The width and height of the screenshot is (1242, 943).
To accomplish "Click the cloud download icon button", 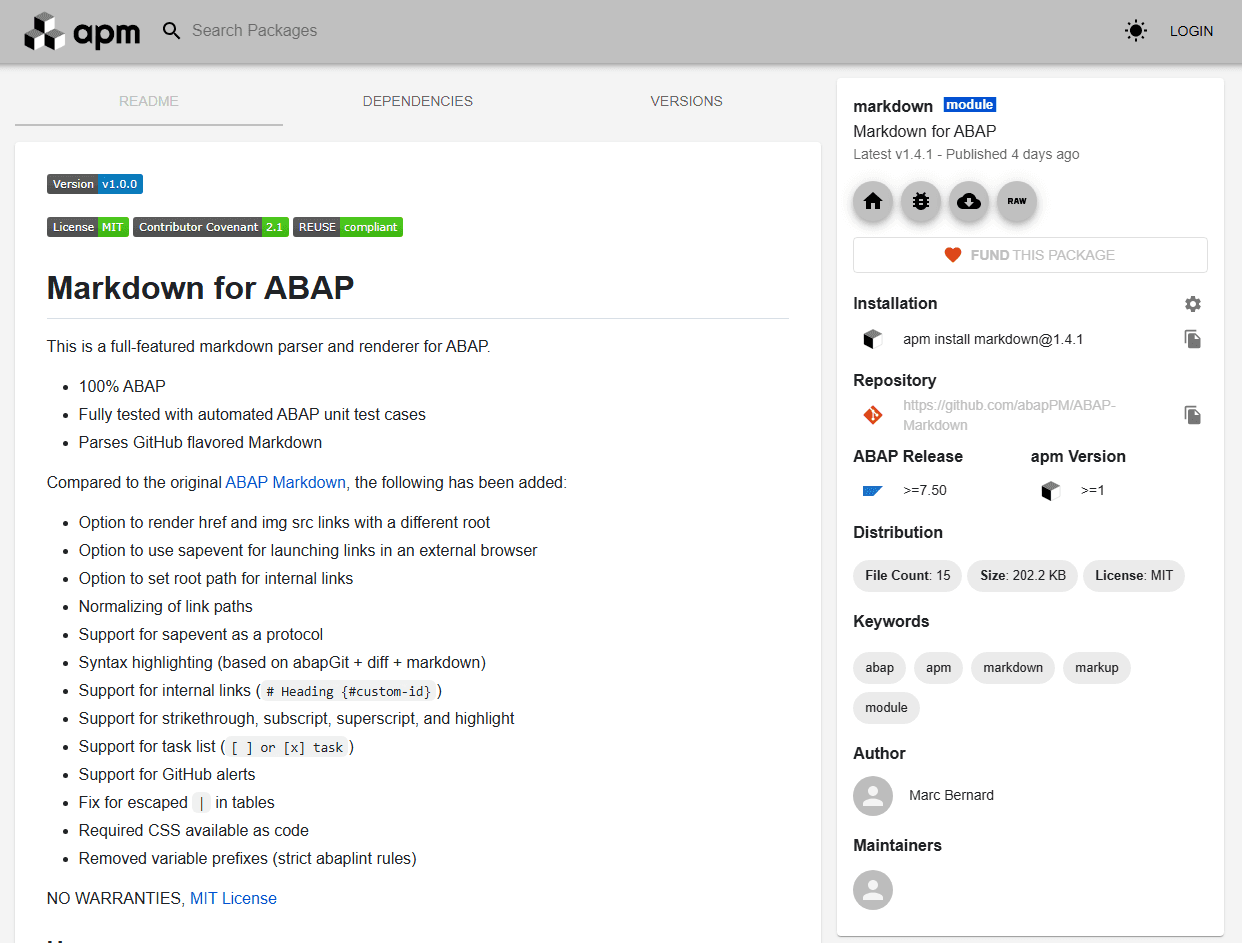I will 969,201.
